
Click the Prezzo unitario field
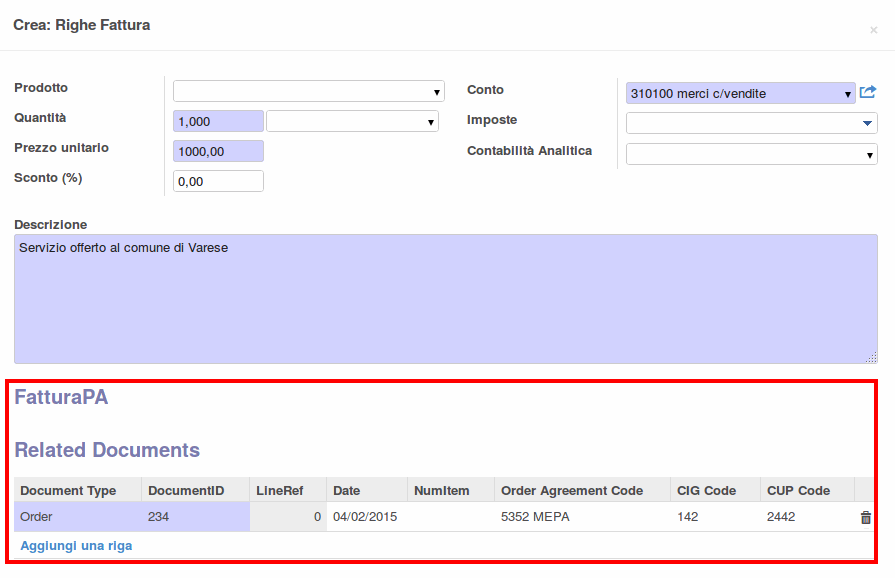[218, 151]
